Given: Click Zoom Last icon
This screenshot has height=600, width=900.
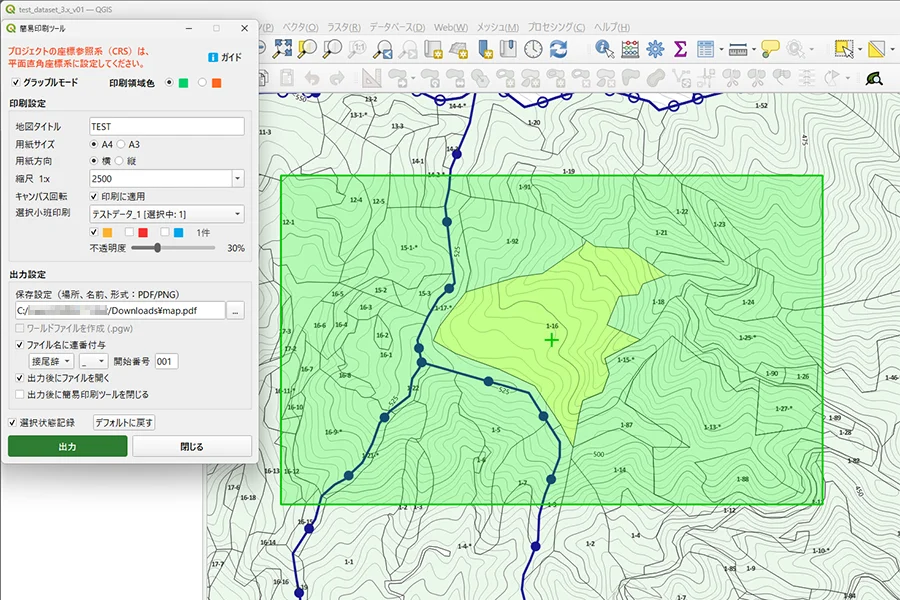Looking at the screenshot, I should [383, 50].
